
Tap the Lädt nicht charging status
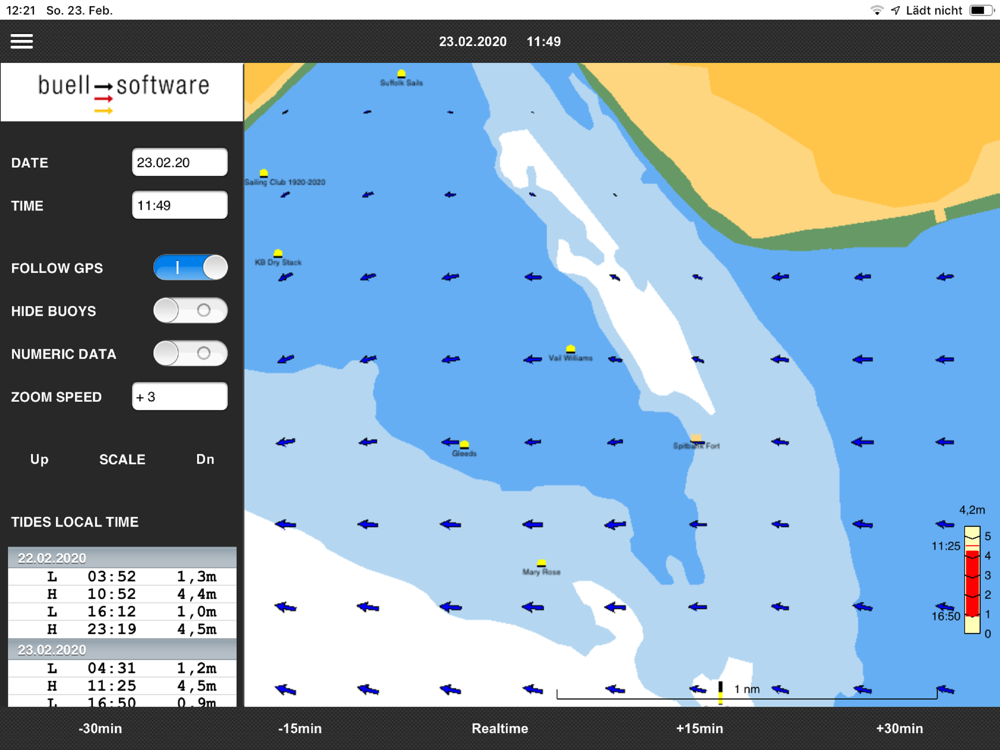click(x=934, y=10)
